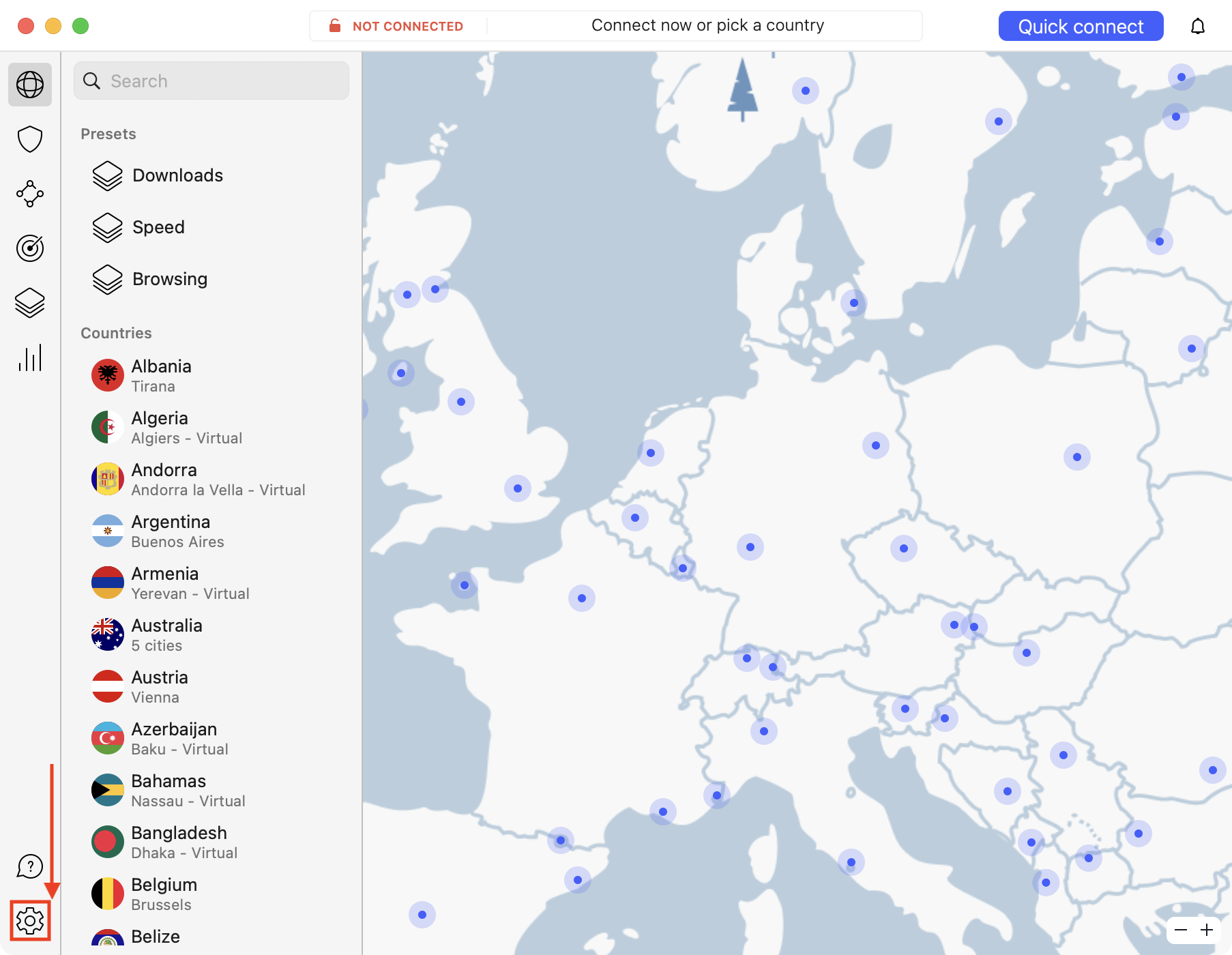This screenshot has height=955, width=1232.
Task: Click the Search field
Action: coord(211,81)
